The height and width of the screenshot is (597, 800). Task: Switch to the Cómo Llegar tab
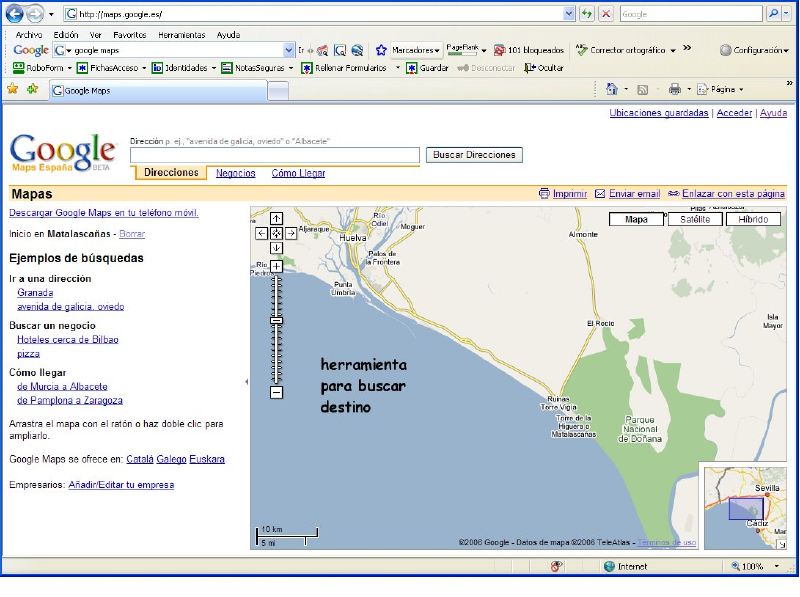[x=298, y=173]
